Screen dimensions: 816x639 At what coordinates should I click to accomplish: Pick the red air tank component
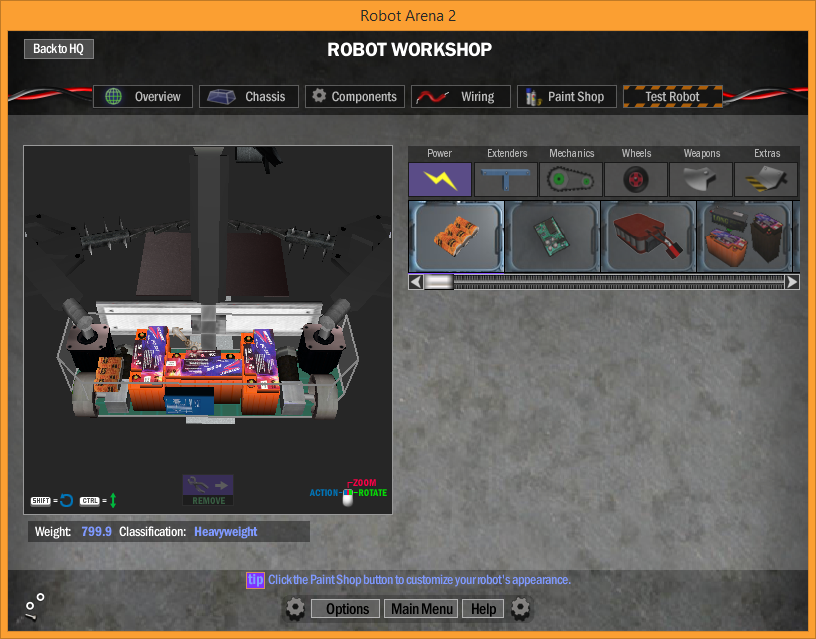pyautogui.click(x=648, y=237)
